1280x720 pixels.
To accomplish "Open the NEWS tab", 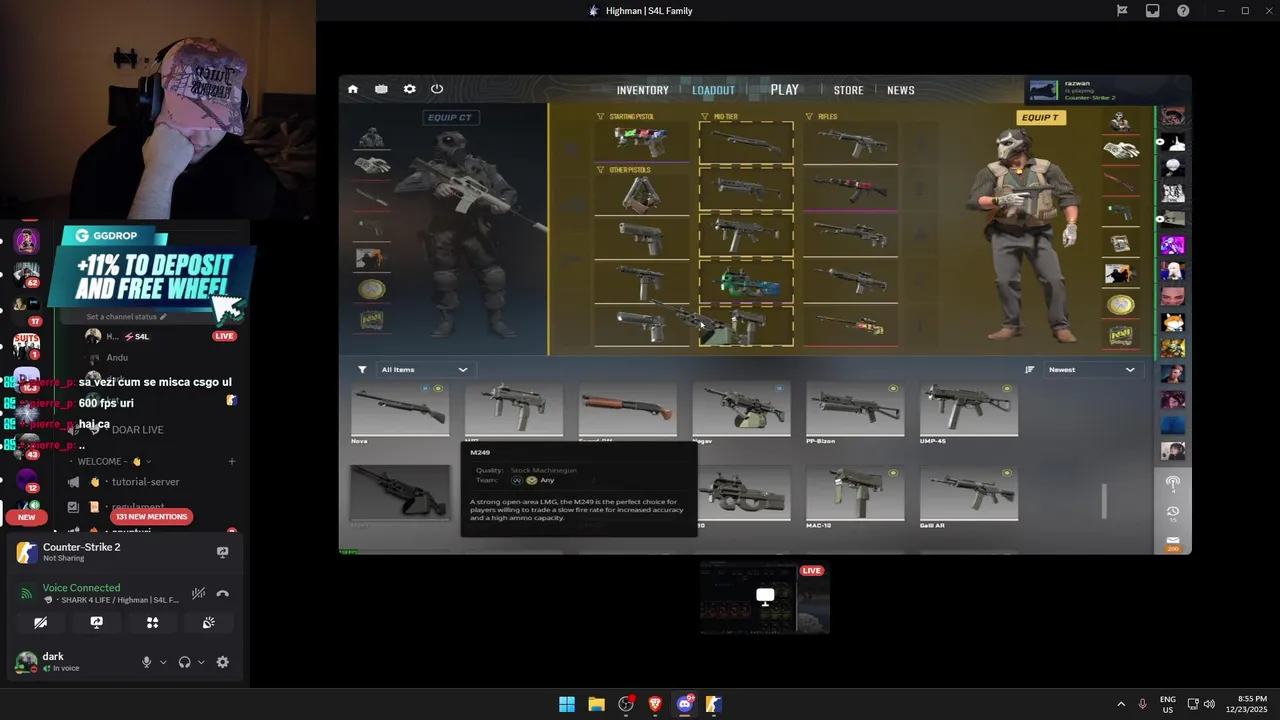I will coord(900,90).
